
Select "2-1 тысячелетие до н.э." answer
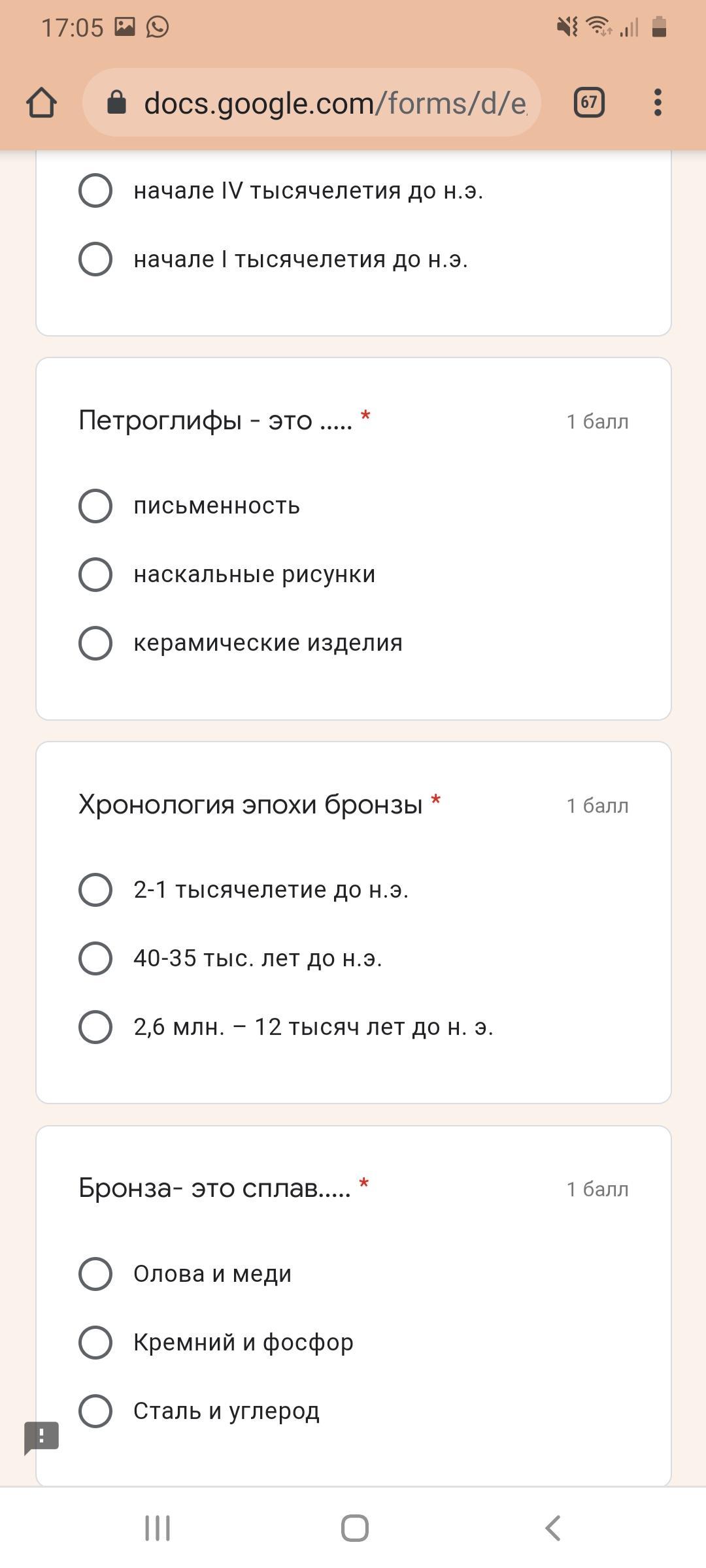click(95, 890)
